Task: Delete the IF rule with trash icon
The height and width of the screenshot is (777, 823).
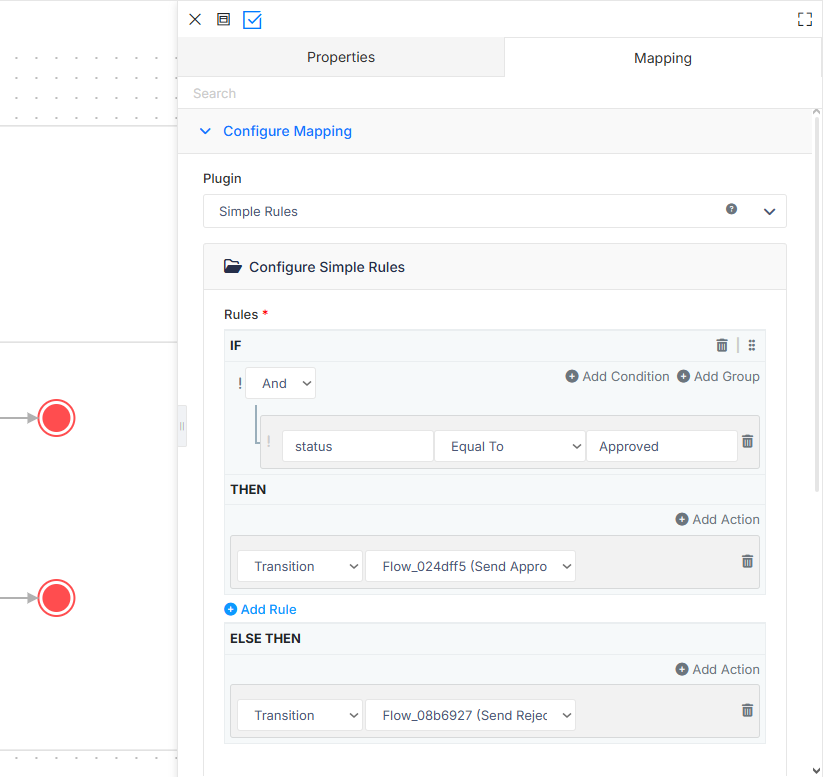Action: point(722,345)
